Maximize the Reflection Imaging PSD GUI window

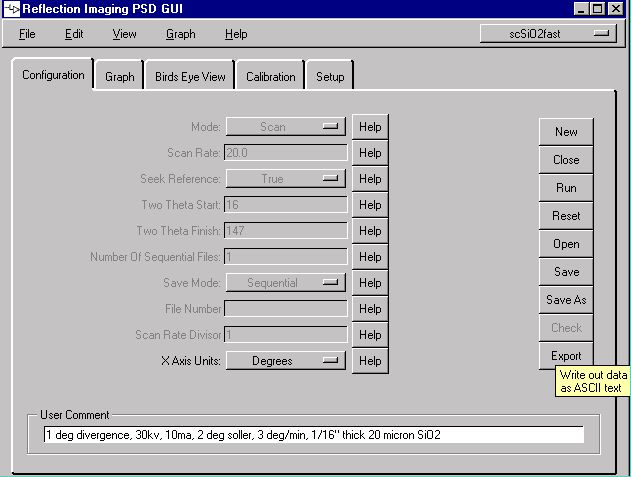(x=598, y=8)
